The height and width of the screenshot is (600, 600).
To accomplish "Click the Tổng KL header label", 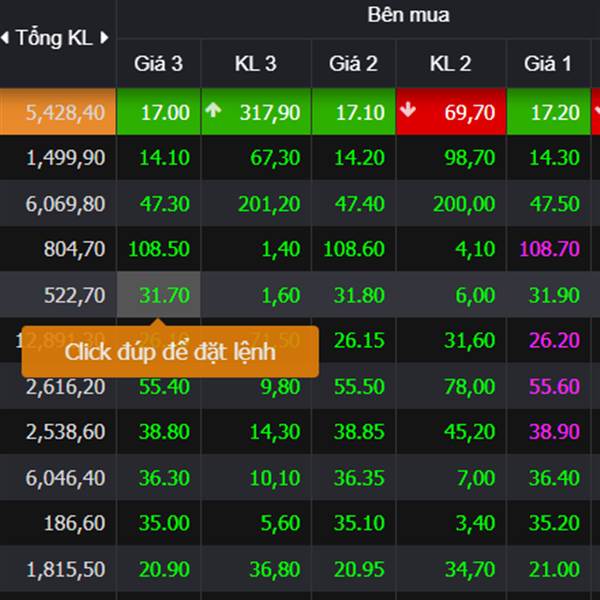I will (54, 39).
